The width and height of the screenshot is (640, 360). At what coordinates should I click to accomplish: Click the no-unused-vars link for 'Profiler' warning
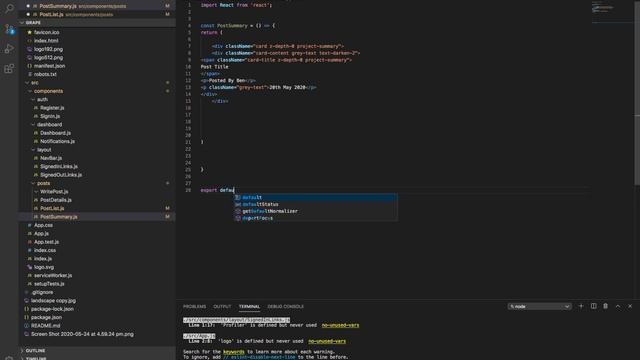(340, 325)
